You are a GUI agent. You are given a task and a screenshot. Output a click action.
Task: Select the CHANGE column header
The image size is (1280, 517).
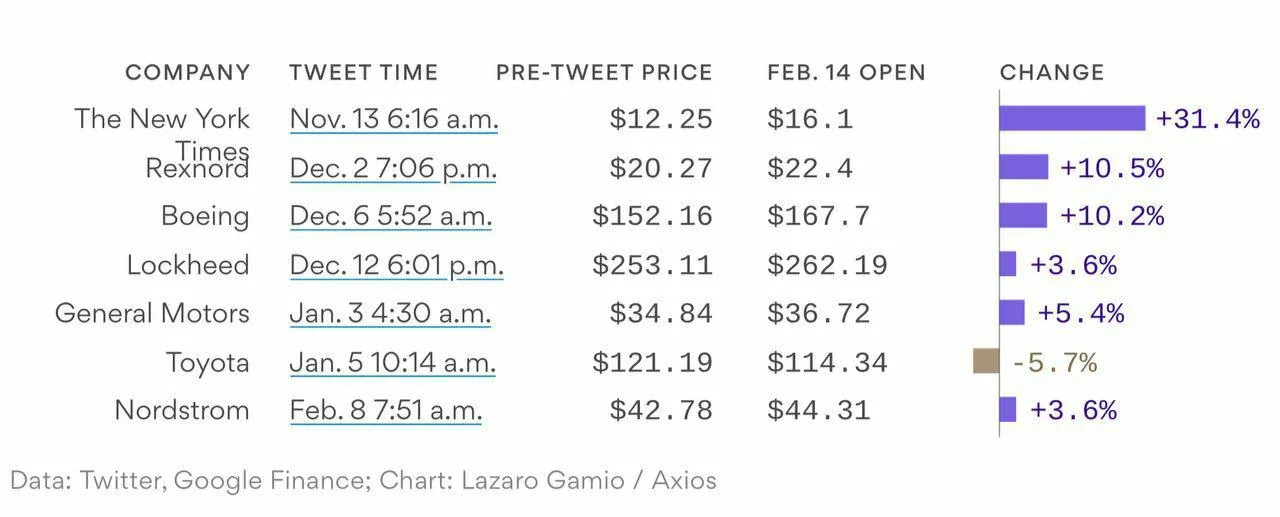[x=1052, y=73]
